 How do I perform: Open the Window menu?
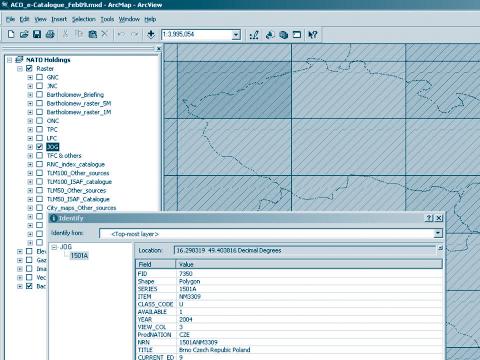tap(129, 19)
